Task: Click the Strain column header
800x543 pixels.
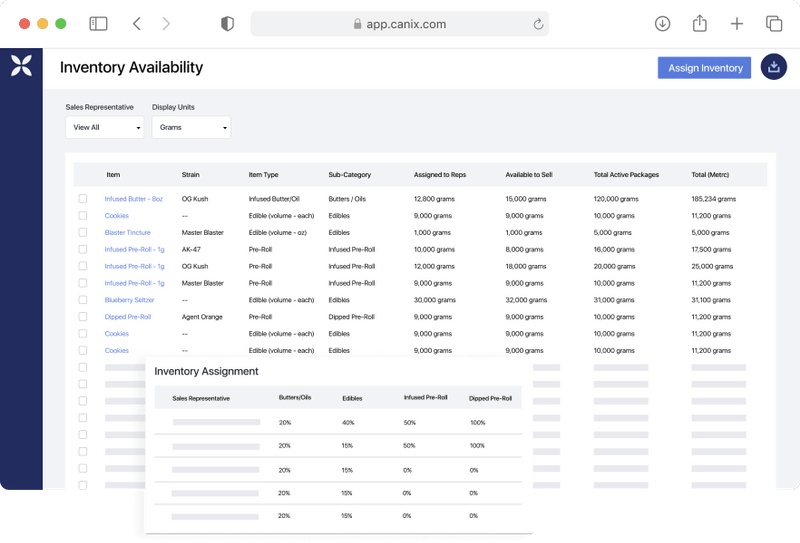Action: coord(191,175)
